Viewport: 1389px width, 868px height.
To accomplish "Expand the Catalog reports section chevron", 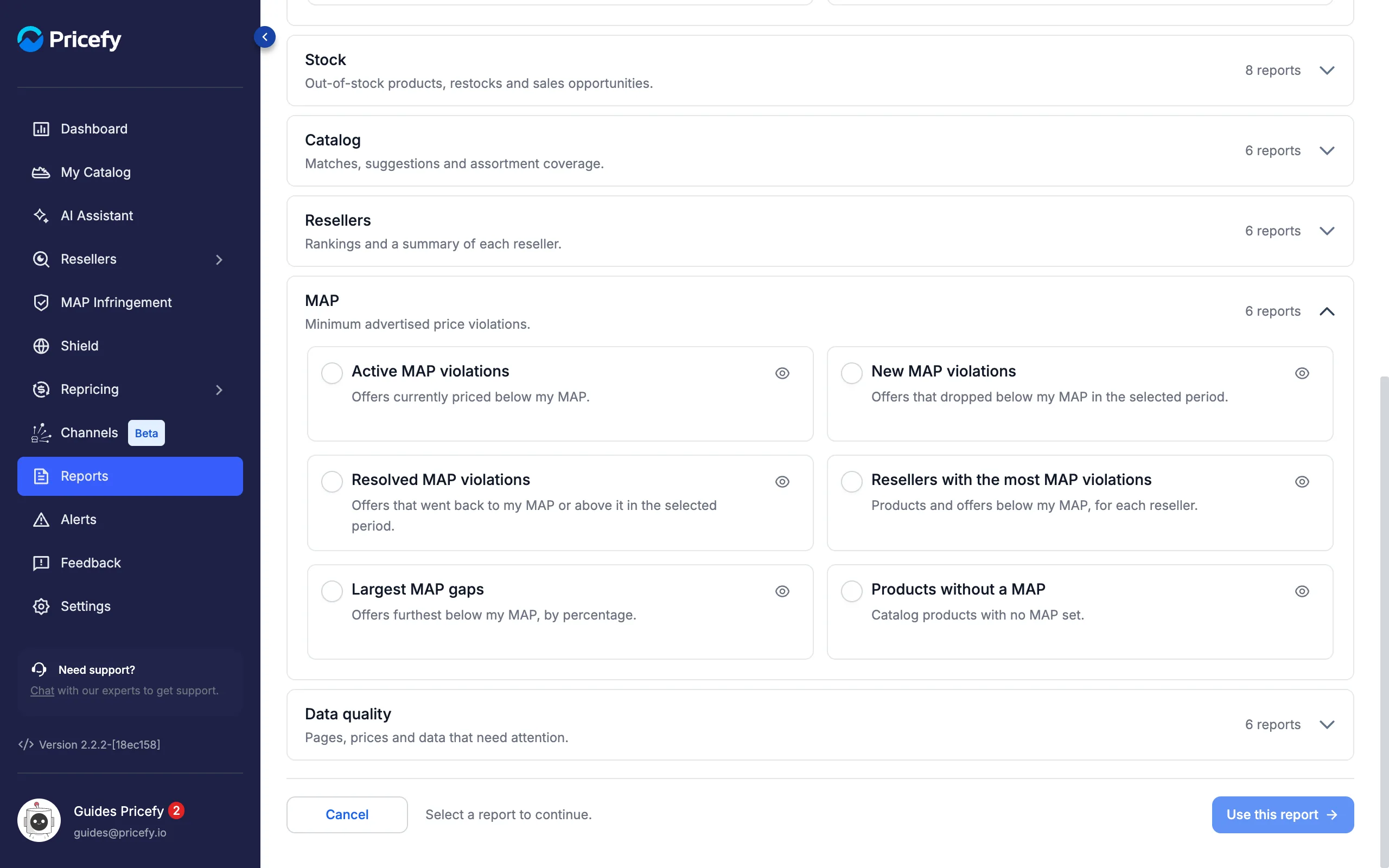I will pyautogui.click(x=1327, y=151).
